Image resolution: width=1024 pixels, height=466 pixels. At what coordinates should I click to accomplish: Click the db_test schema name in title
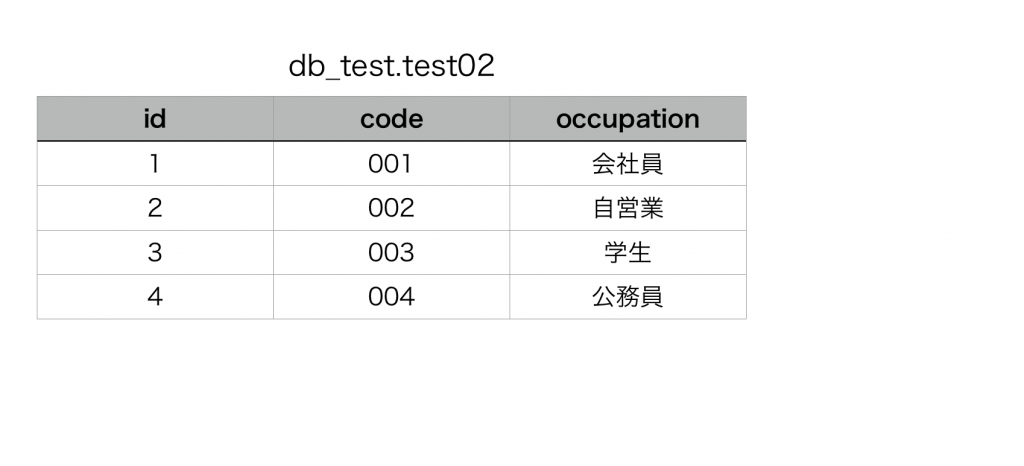click(x=325, y=67)
